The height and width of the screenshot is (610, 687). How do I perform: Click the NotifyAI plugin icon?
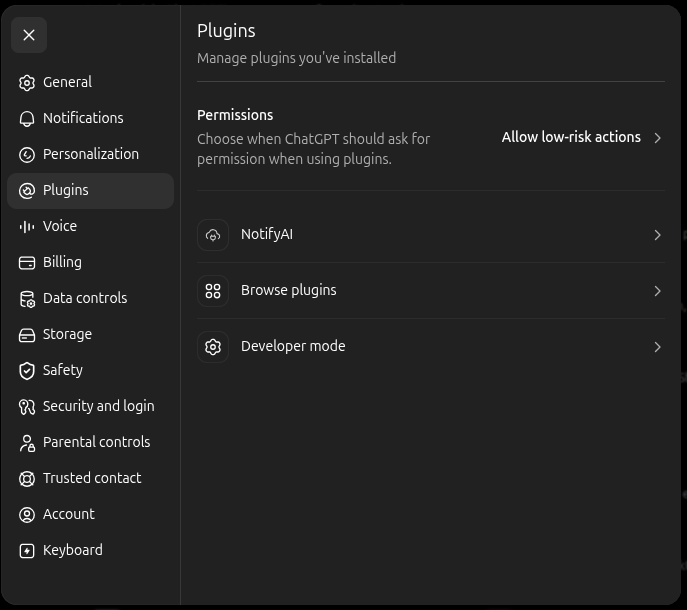coord(213,235)
